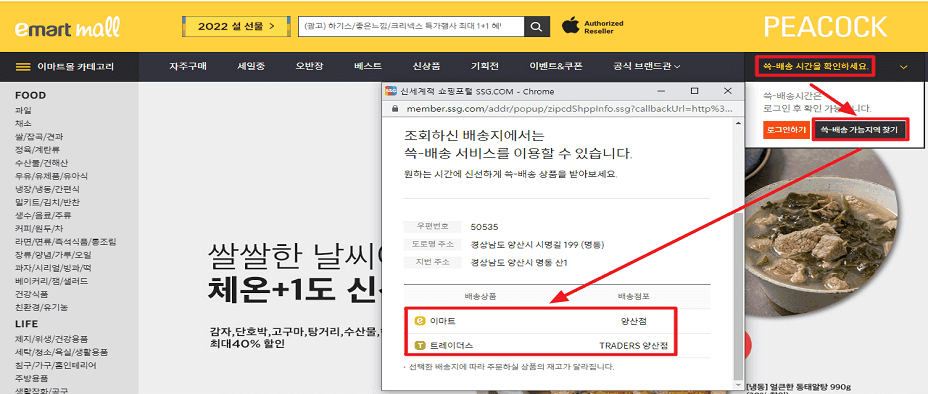The width and height of the screenshot is (928, 394).
Task: Select the 채소 category
Action: [23, 124]
